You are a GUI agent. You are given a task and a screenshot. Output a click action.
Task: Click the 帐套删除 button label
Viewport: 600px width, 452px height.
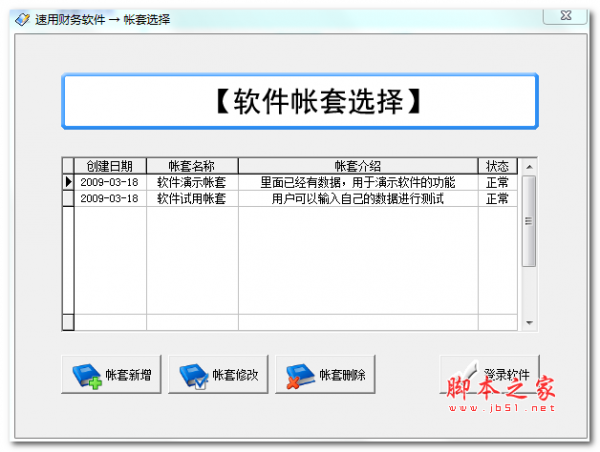coord(342,375)
